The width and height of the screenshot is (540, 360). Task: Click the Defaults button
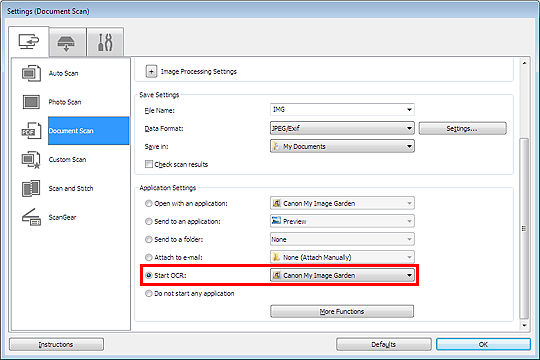pos(384,344)
